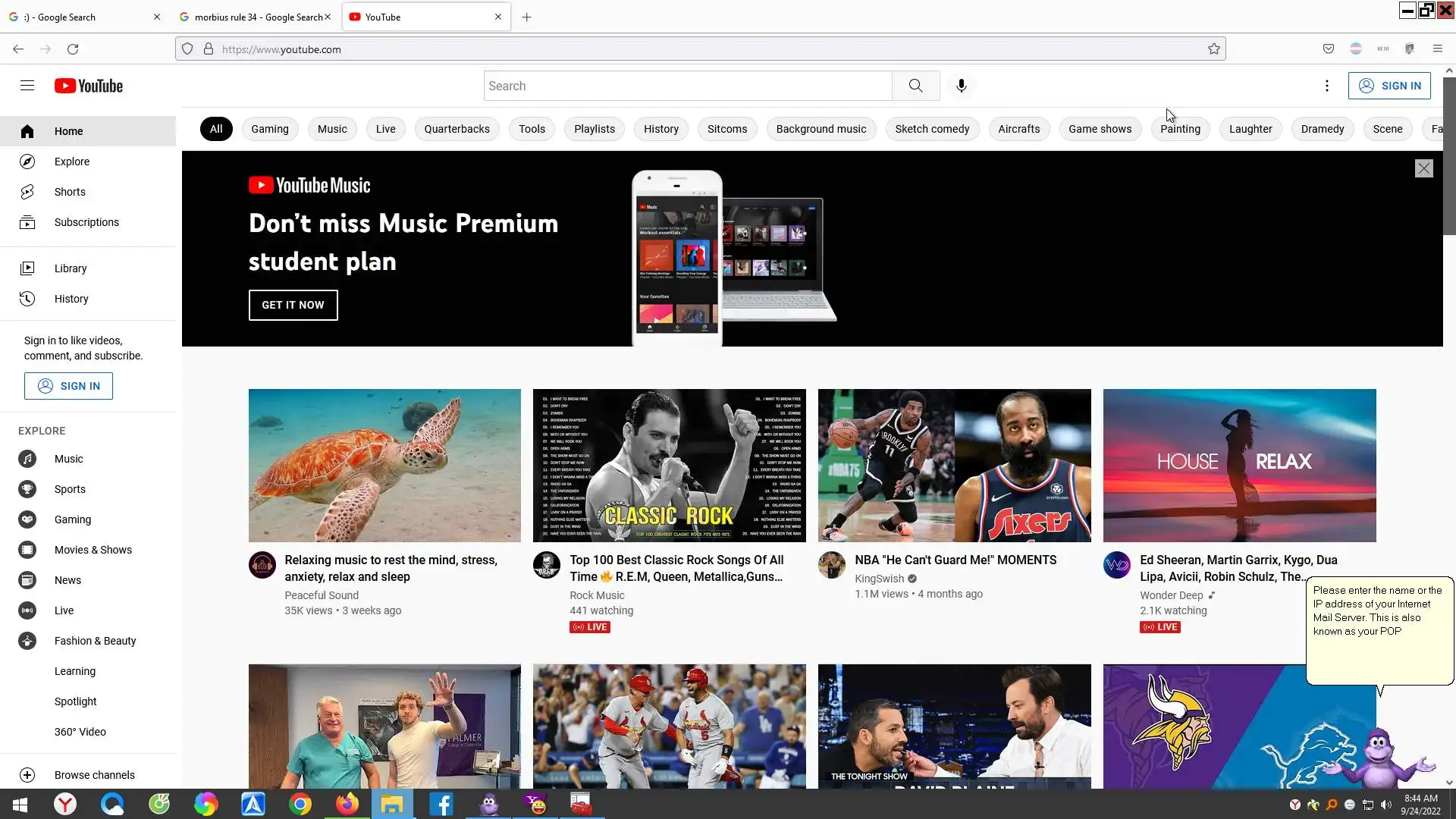Viewport: 1456px width, 819px height.
Task: Open a new browser tab
Action: (x=526, y=17)
